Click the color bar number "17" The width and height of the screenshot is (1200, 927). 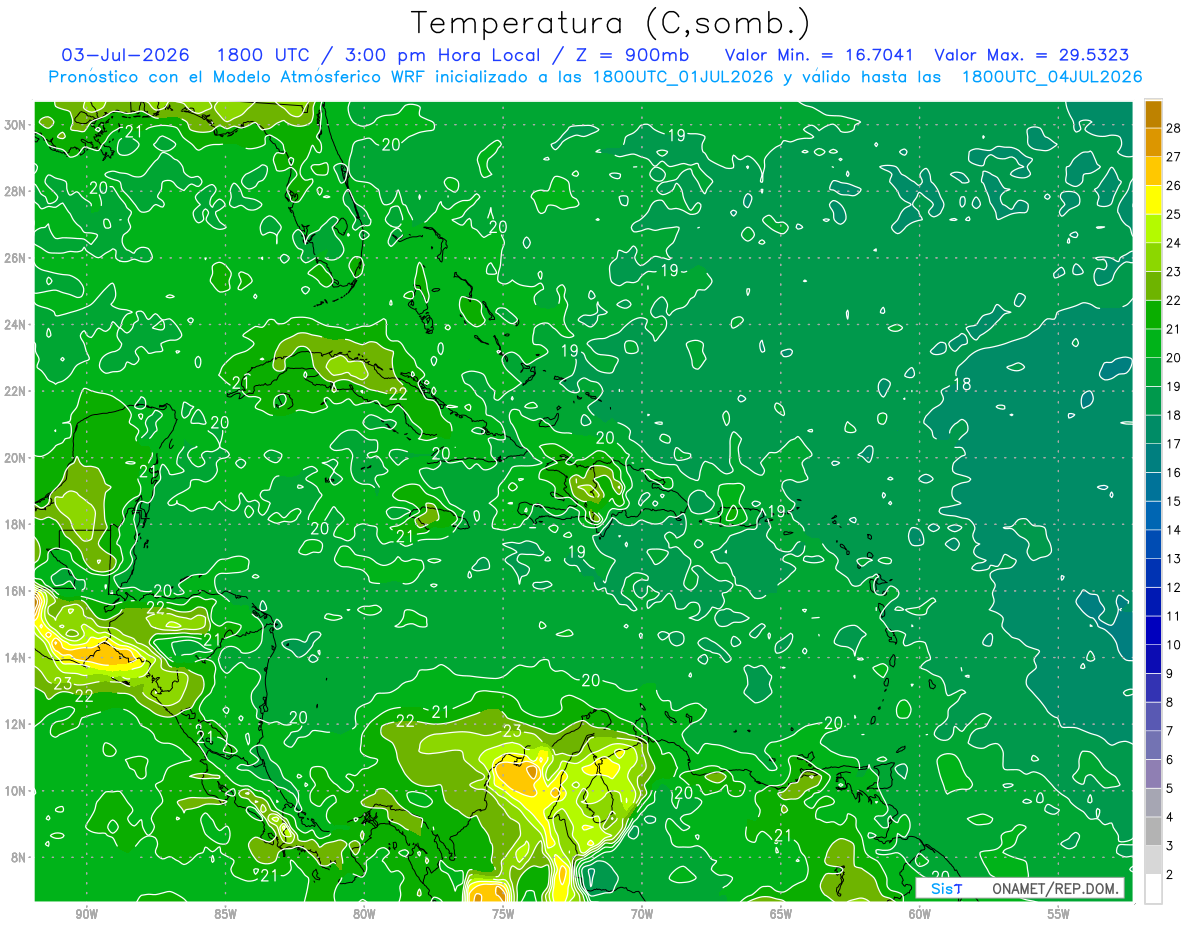[x=1174, y=444]
